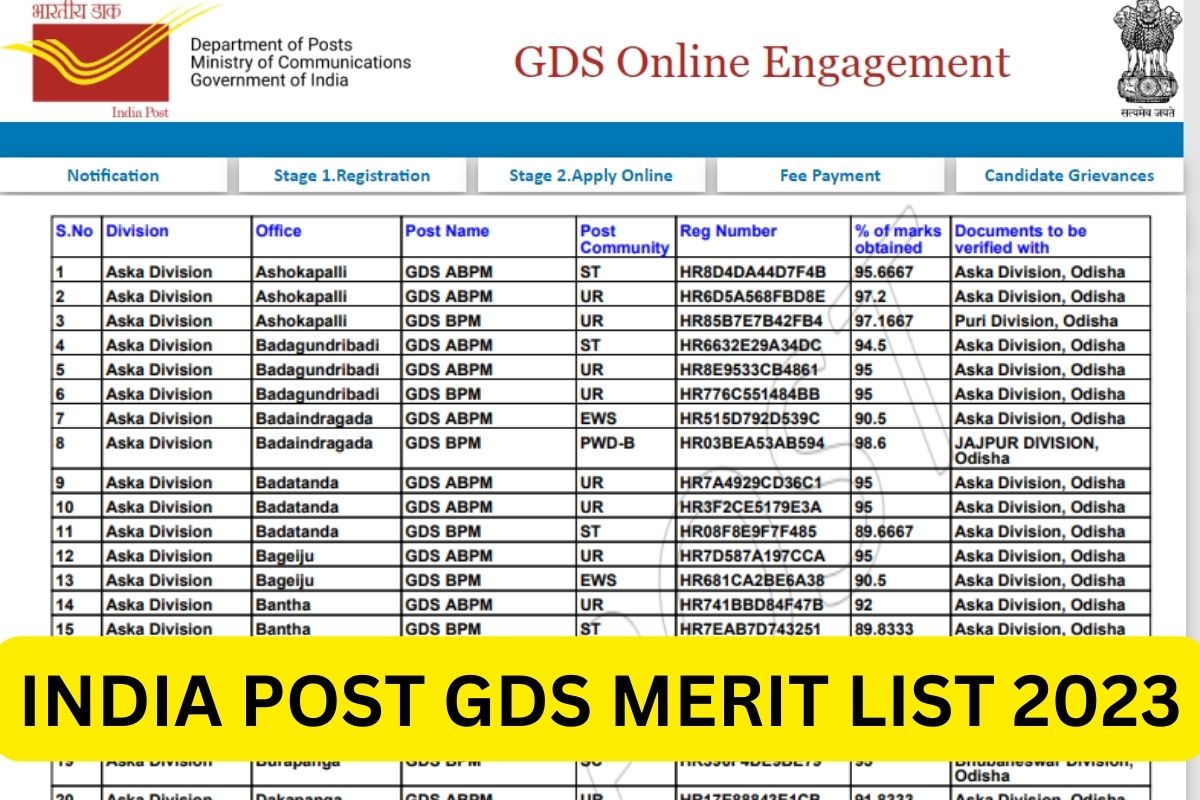Select reg number HR7A4929CD36C1
Image resolution: width=1200 pixels, height=800 pixels.
point(751,483)
